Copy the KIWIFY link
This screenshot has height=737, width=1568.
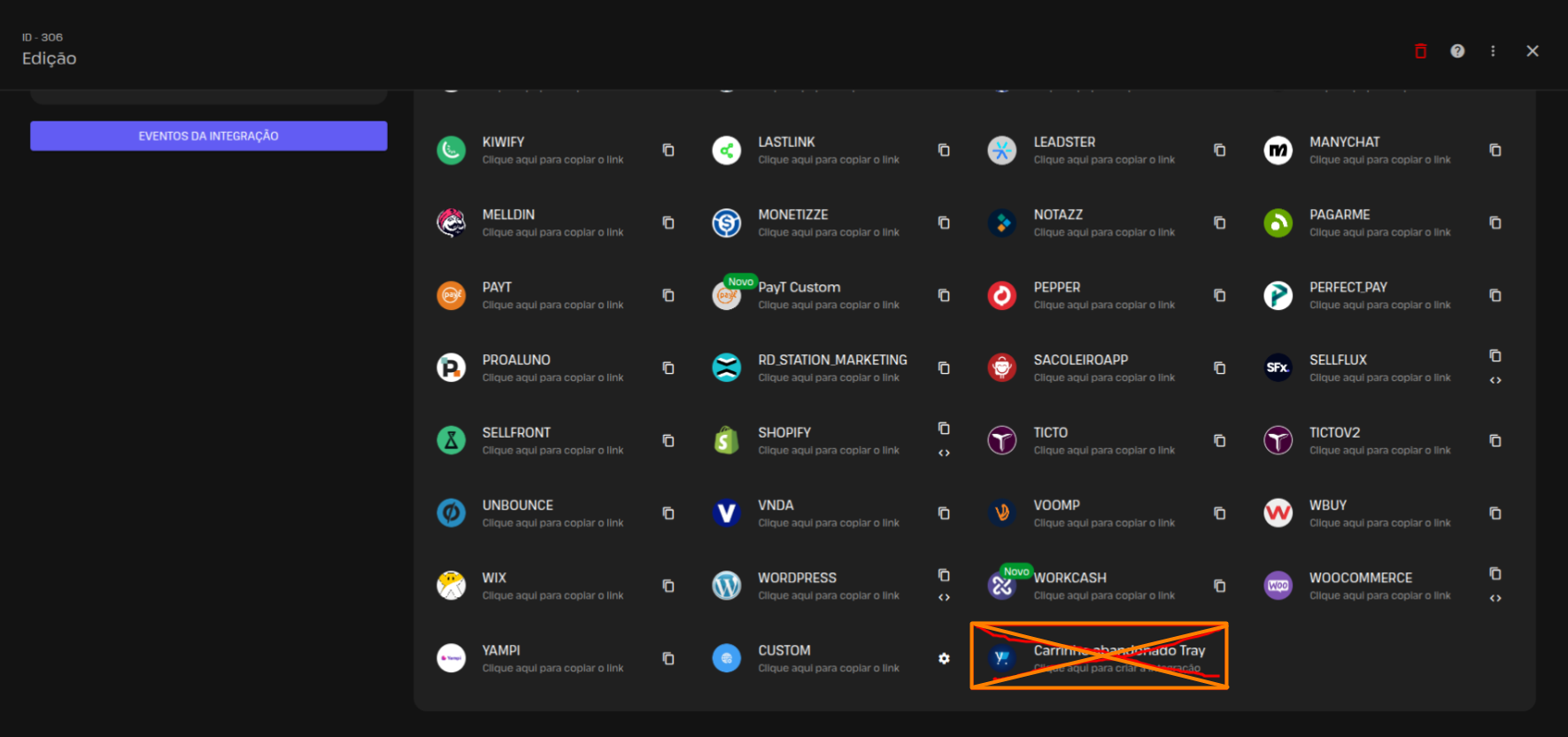[x=668, y=151]
